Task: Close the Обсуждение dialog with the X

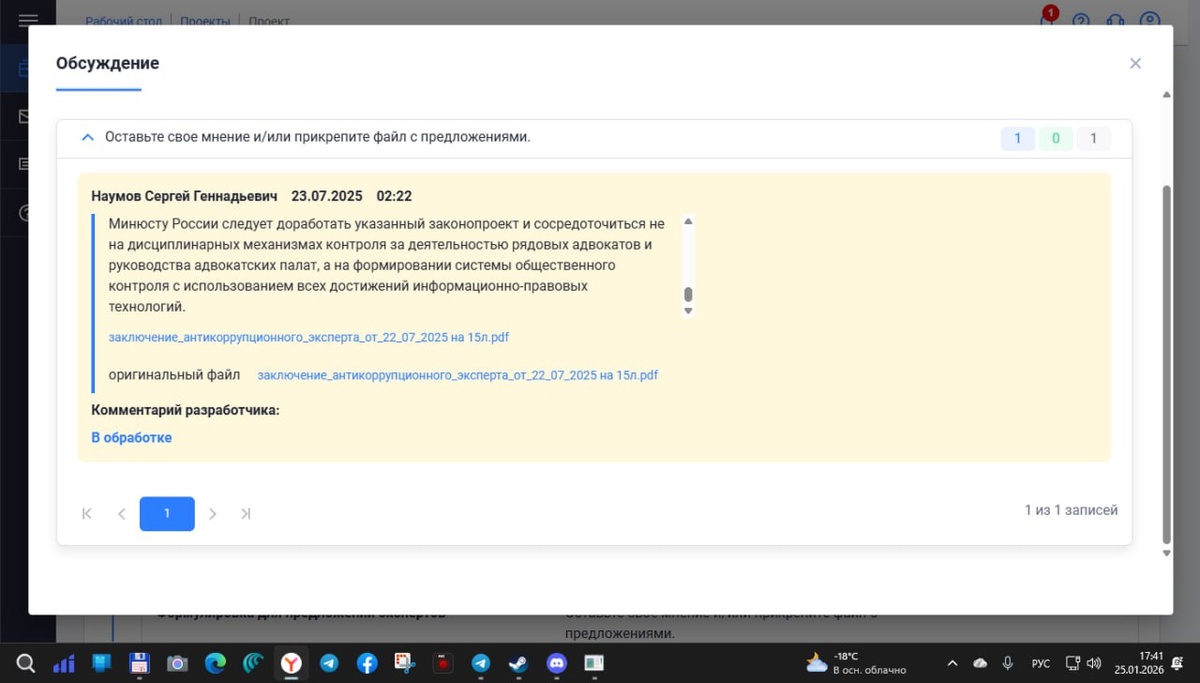Action: 1135,63
